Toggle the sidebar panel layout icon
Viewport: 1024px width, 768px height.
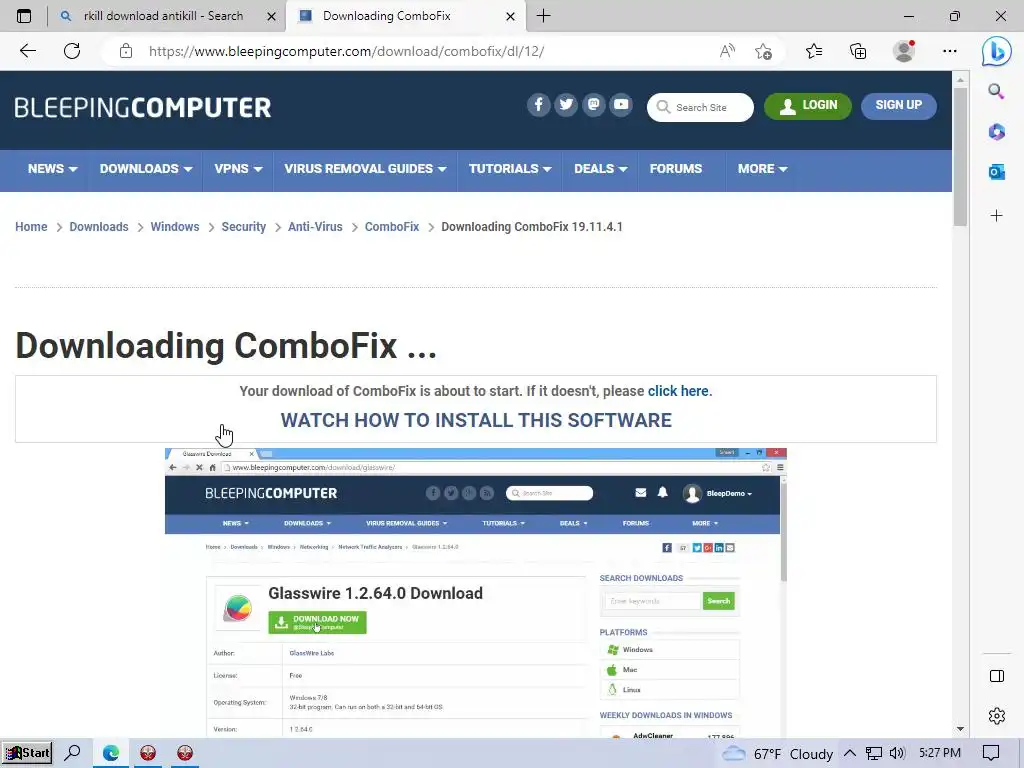(x=997, y=676)
